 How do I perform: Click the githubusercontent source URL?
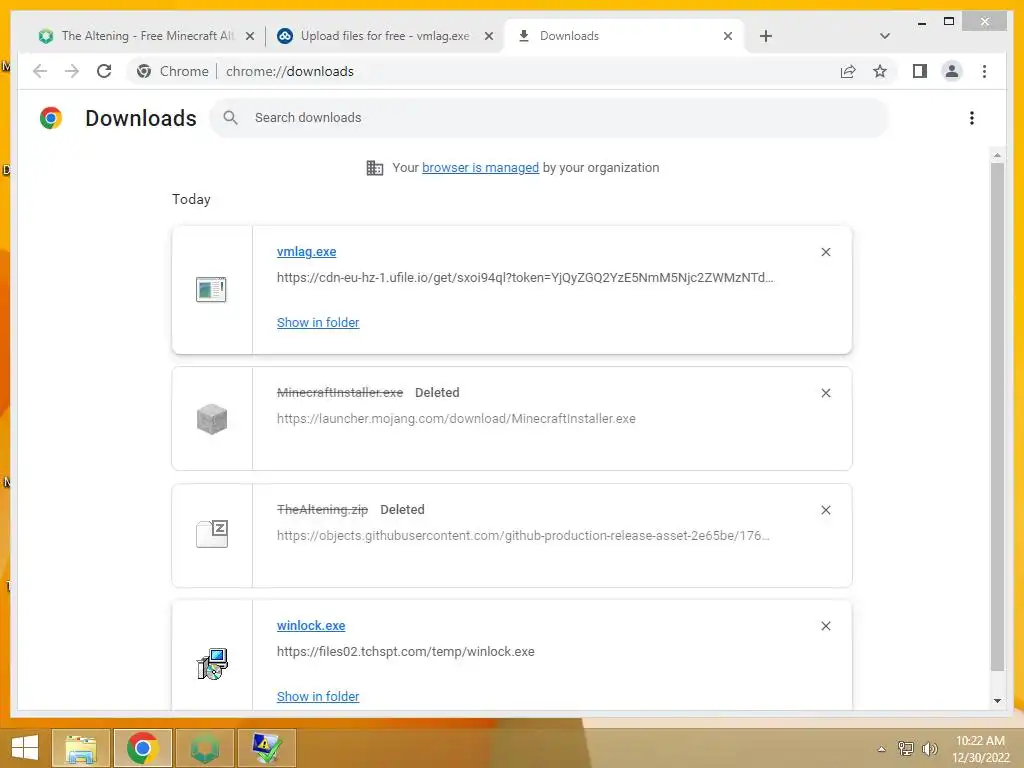click(523, 536)
